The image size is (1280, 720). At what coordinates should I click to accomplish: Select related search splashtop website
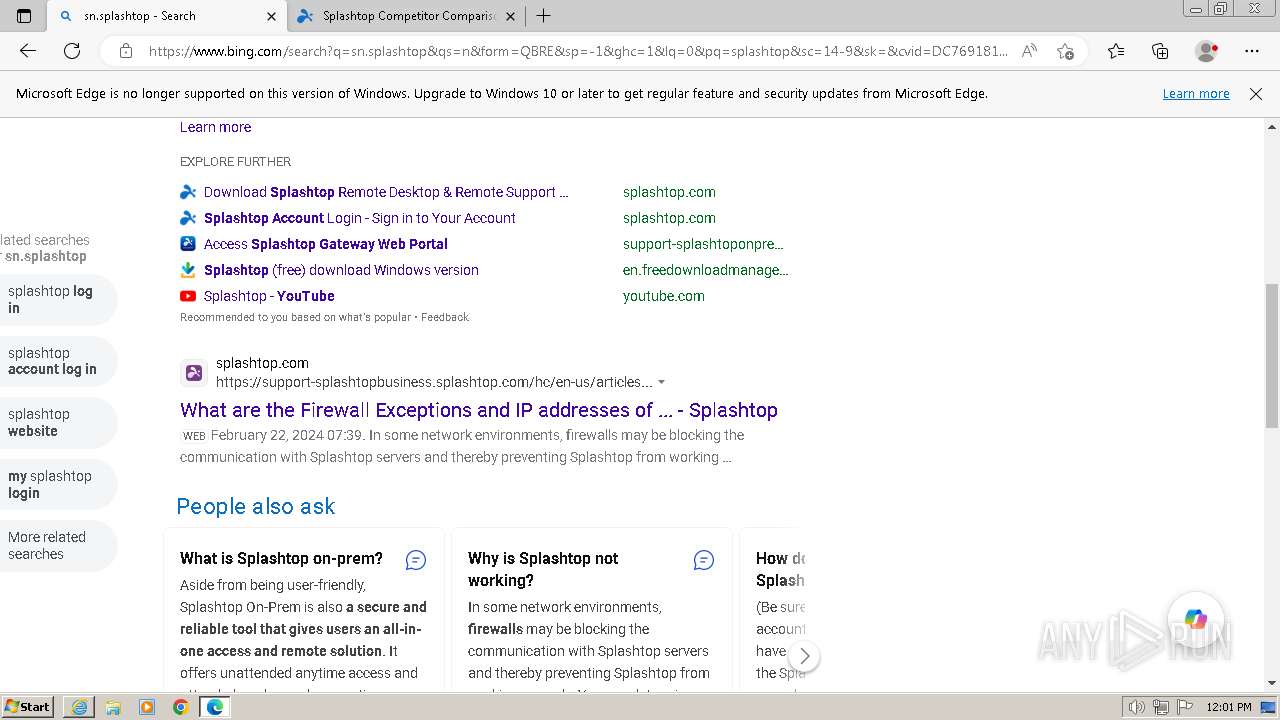[56, 422]
